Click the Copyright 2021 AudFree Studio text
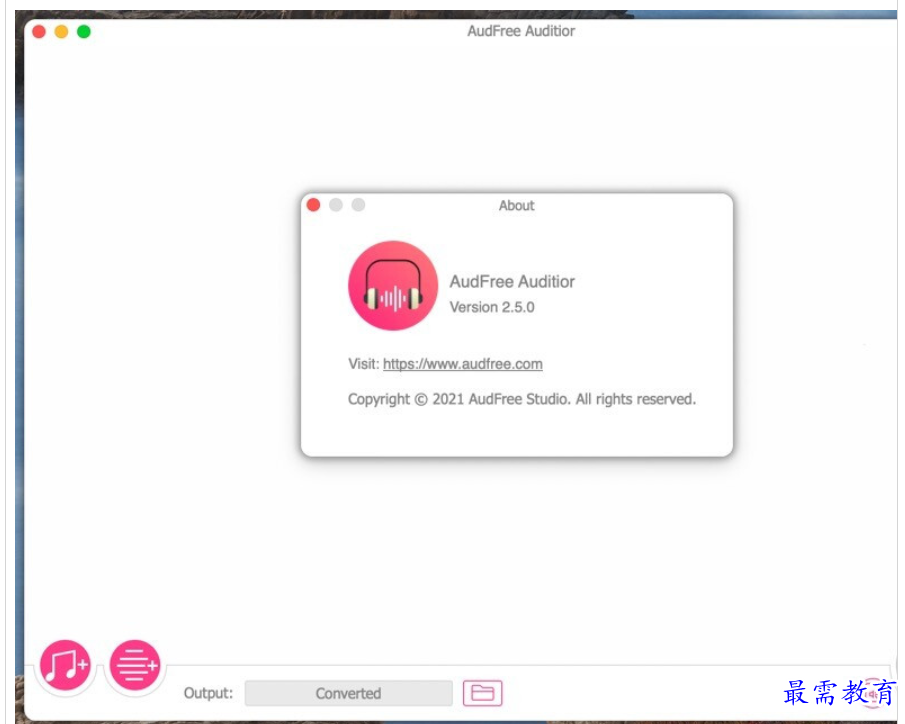905x724 pixels. point(522,399)
